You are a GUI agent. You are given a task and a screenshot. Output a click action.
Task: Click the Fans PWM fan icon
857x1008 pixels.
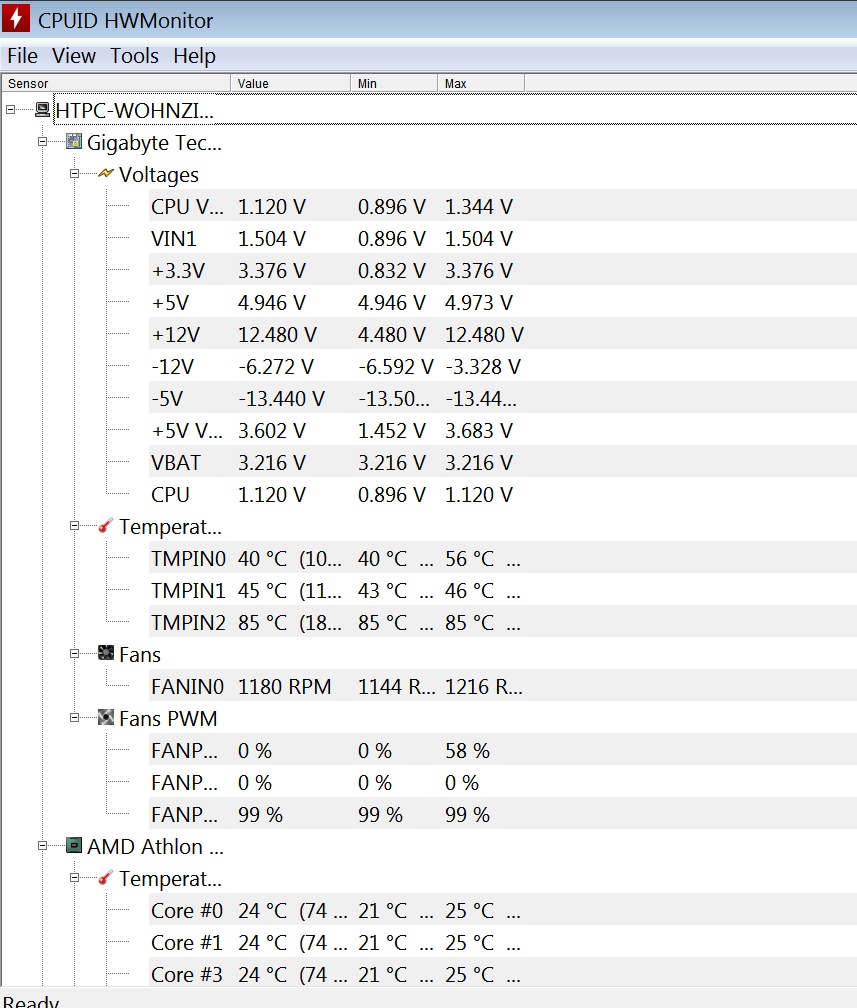click(106, 717)
